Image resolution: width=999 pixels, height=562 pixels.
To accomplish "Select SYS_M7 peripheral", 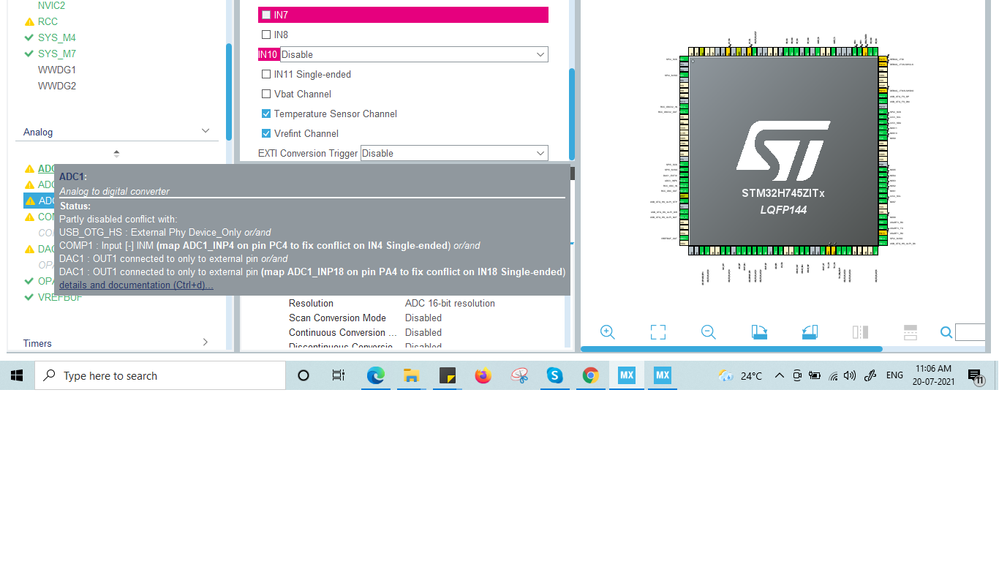I will coord(56,54).
